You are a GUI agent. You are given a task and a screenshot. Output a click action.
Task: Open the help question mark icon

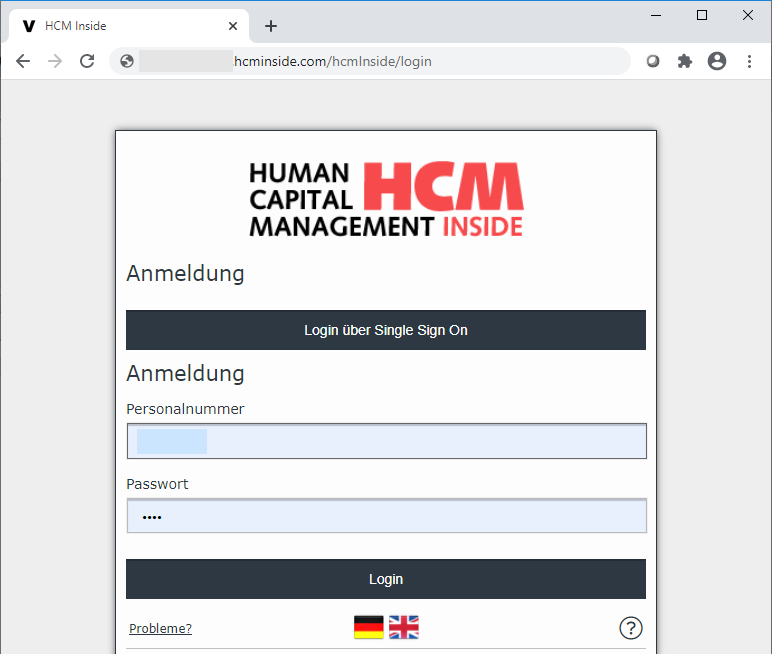click(x=631, y=628)
